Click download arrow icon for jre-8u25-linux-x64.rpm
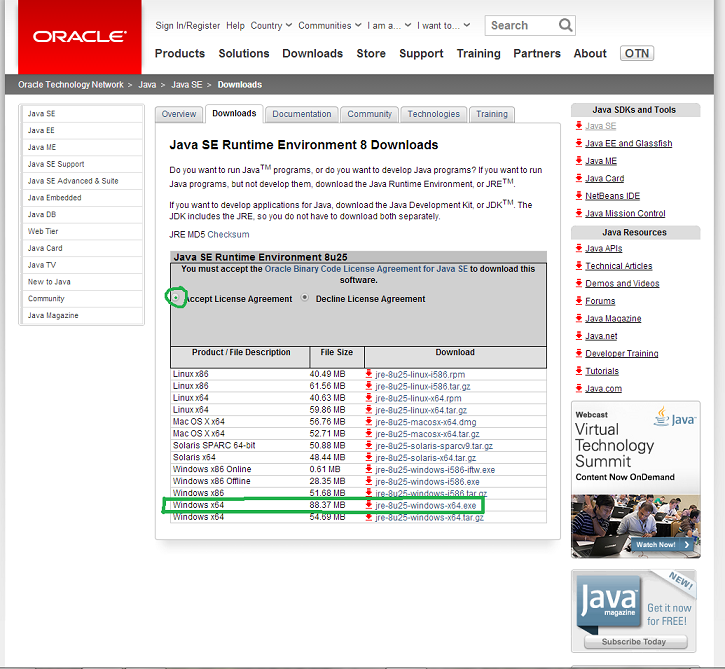725x669 pixels. coord(369,398)
